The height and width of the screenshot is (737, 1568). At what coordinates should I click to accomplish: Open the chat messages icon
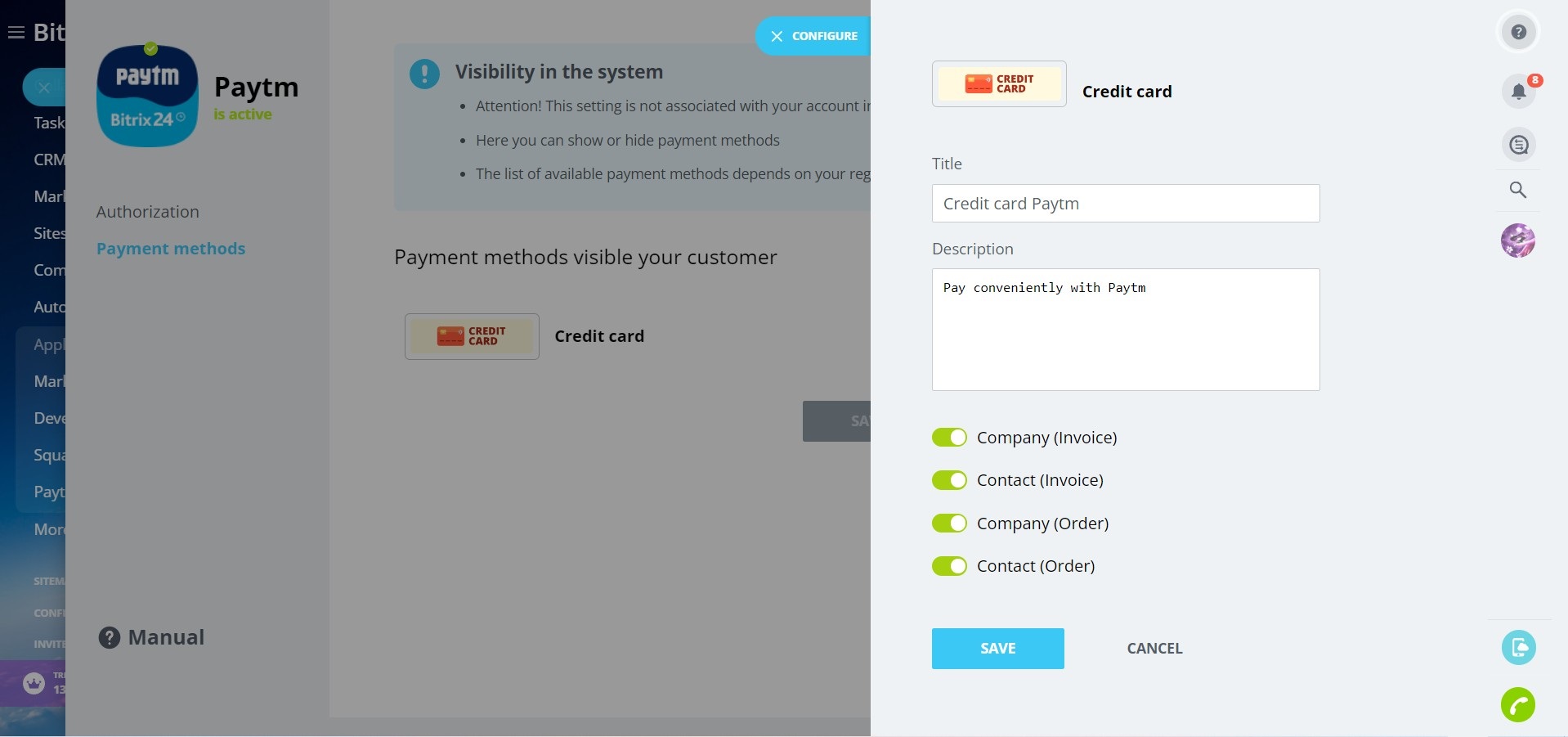[x=1518, y=145]
